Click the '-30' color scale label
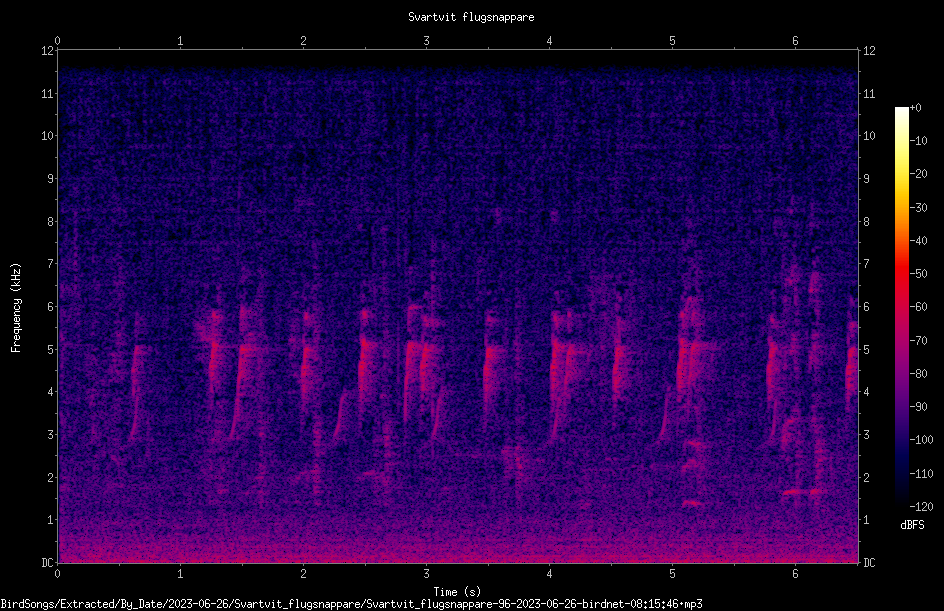 pos(918,208)
